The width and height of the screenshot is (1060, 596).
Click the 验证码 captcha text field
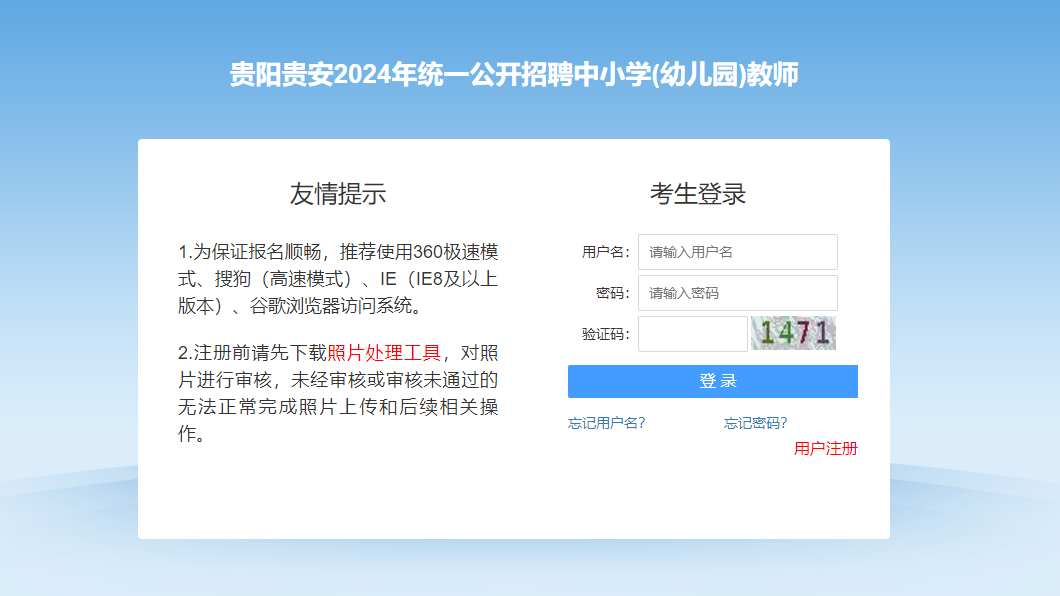(692, 334)
